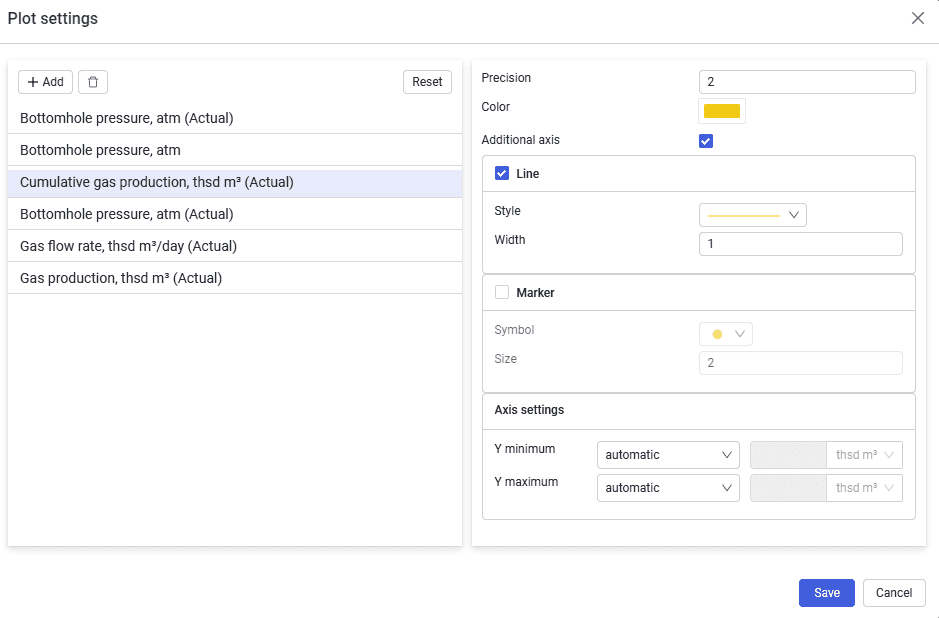Click the Save button
Screen dimensions: 939x618
[x=826, y=593]
